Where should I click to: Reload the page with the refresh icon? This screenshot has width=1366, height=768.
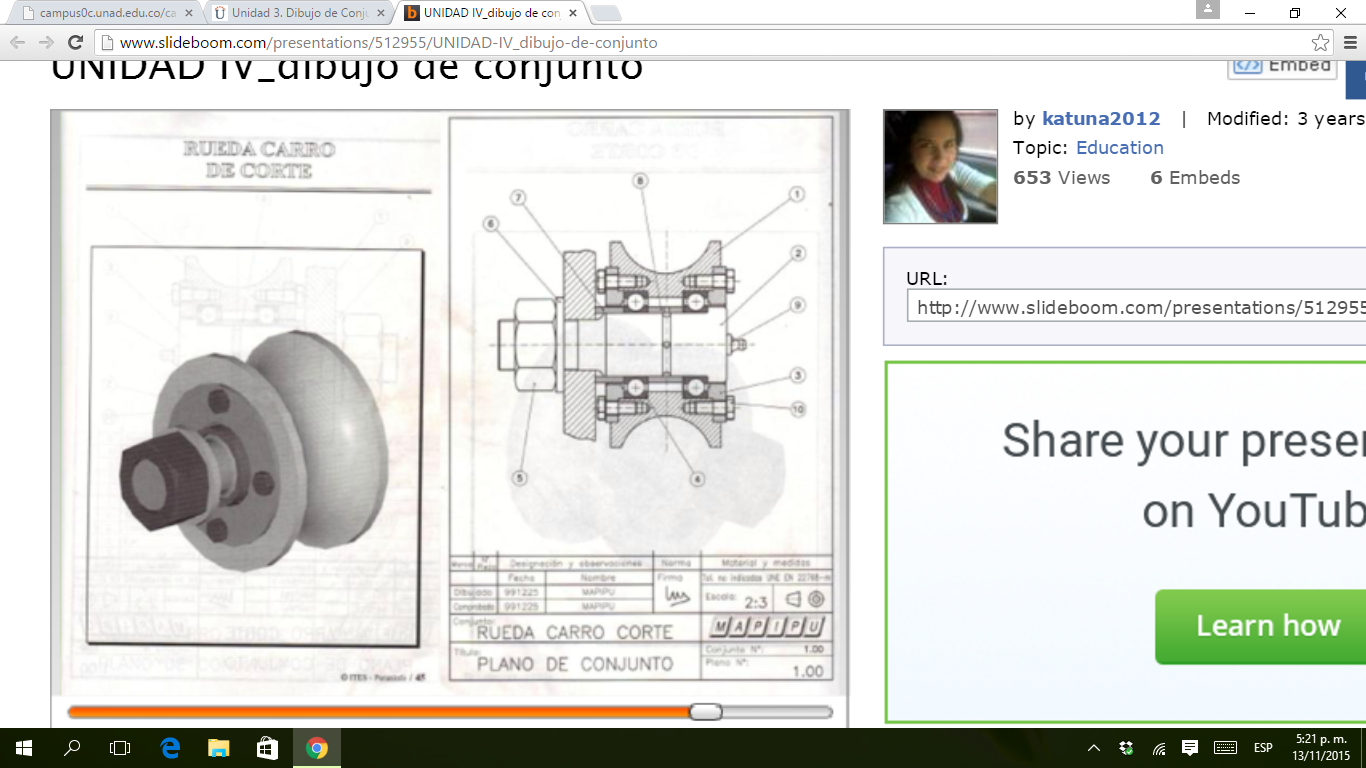click(x=75, y=42)
